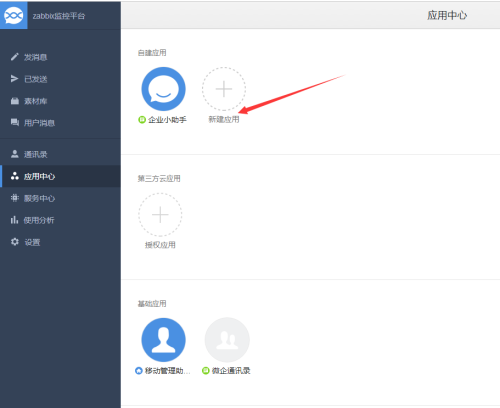The image size is (500, 408).
Task: Click the zabbix监控平台 title text
Action: (x=59, y=16)
